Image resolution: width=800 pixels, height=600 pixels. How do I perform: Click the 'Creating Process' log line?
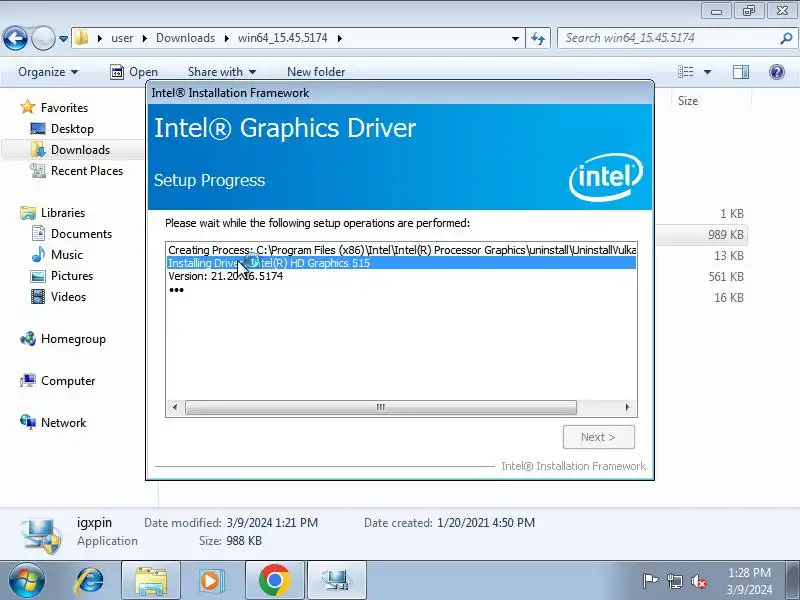pyautogui.click(x=402, y=250)
